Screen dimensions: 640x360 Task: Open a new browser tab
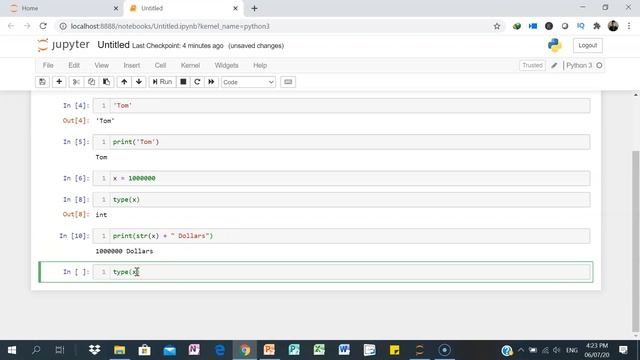pos(254,8)
